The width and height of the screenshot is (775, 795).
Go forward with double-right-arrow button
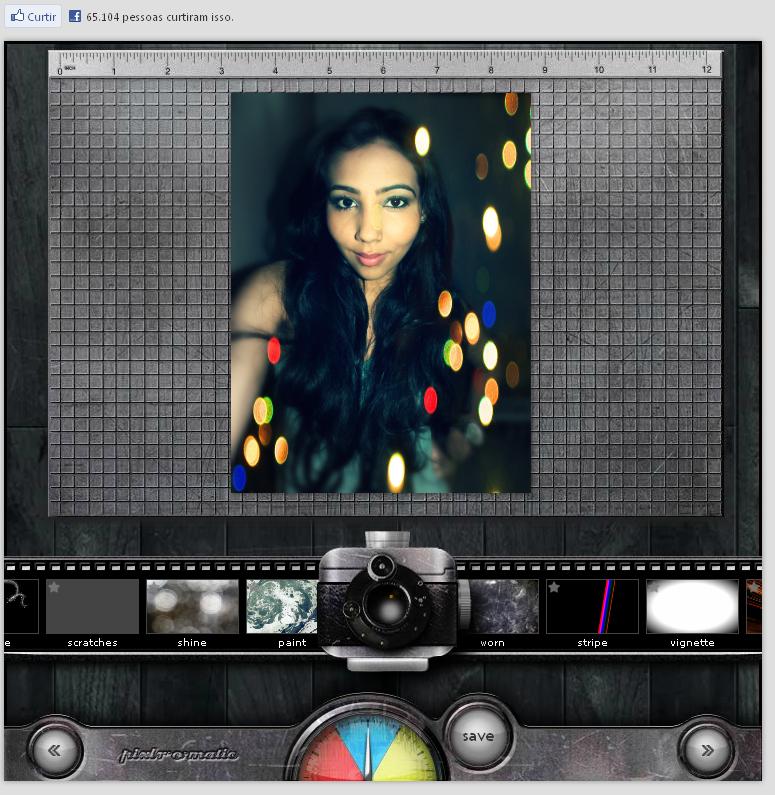[x=707, y=750]
